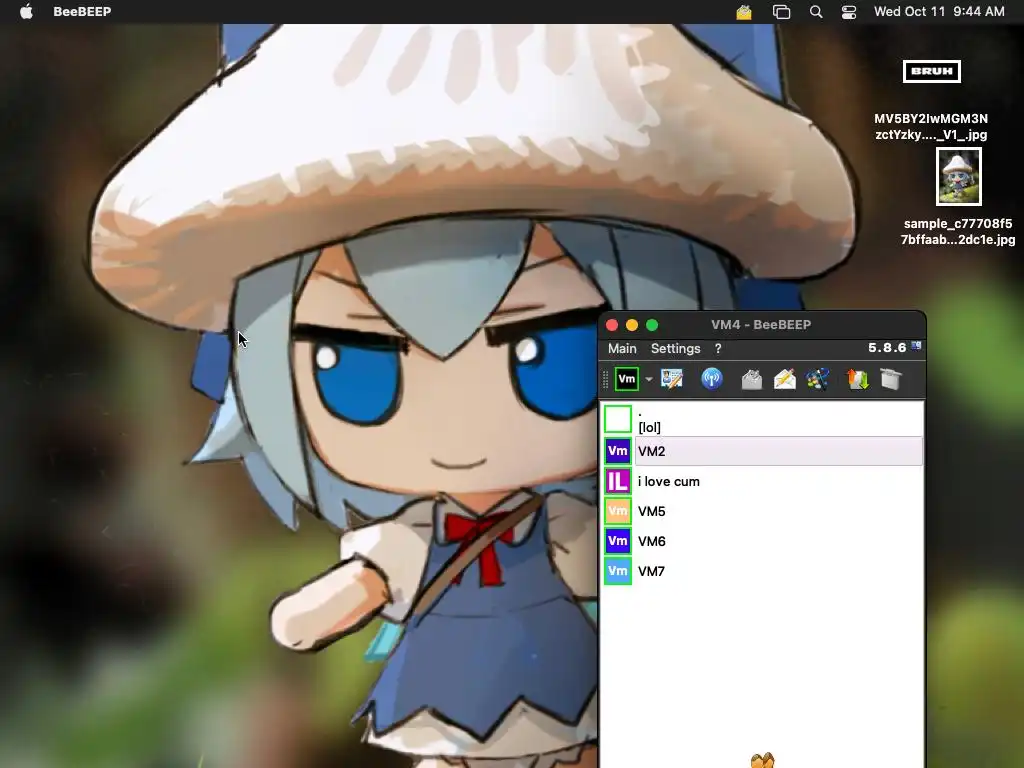Select VM5 in the user list
Image resolution: width=1024 pixels, height=768 pixels.
pyautogui.click(x=762, y=511)
